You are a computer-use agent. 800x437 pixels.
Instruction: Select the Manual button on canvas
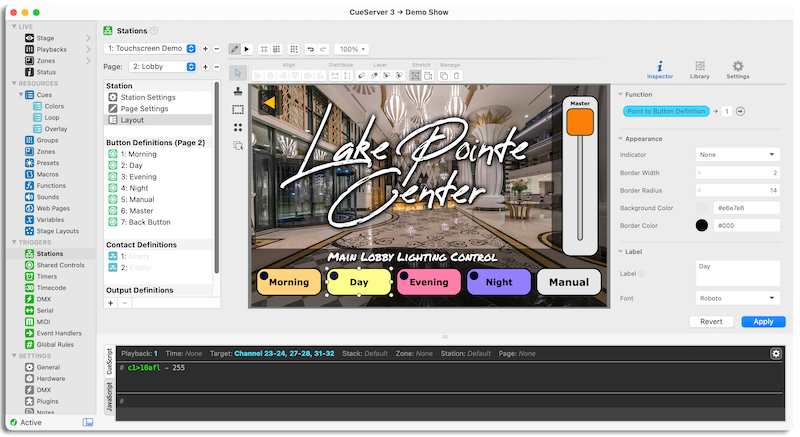click(x=569, y=282)
